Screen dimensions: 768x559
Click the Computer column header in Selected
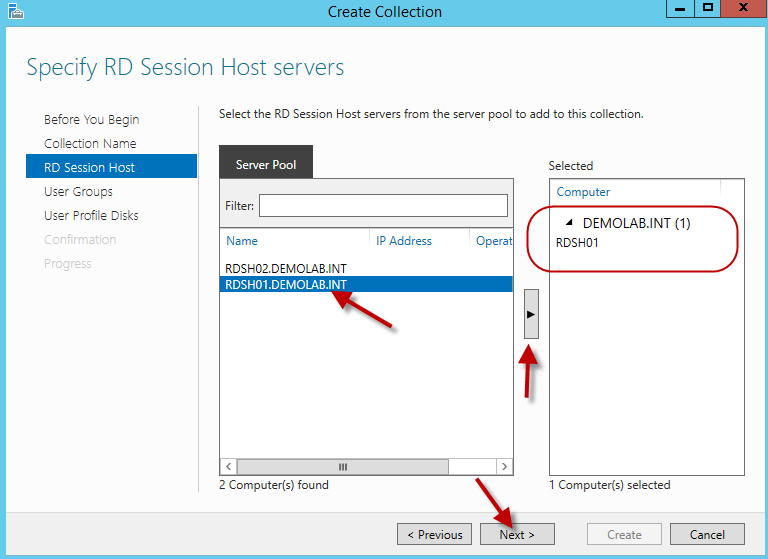[583, 192]
